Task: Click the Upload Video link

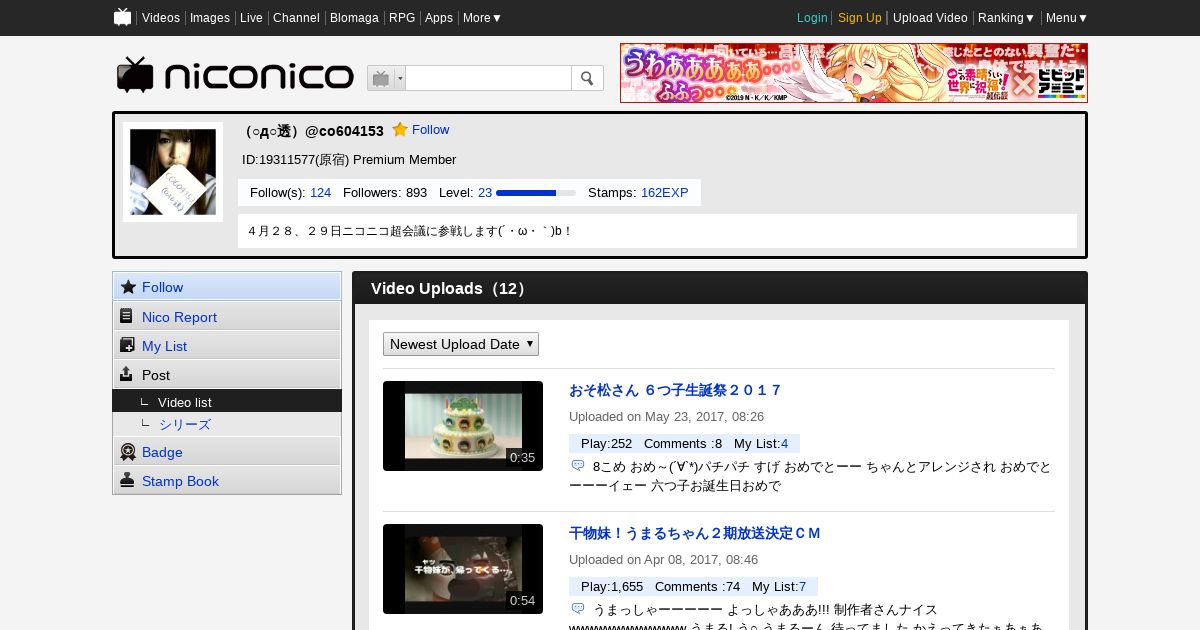Action: [x=930, y=18]
